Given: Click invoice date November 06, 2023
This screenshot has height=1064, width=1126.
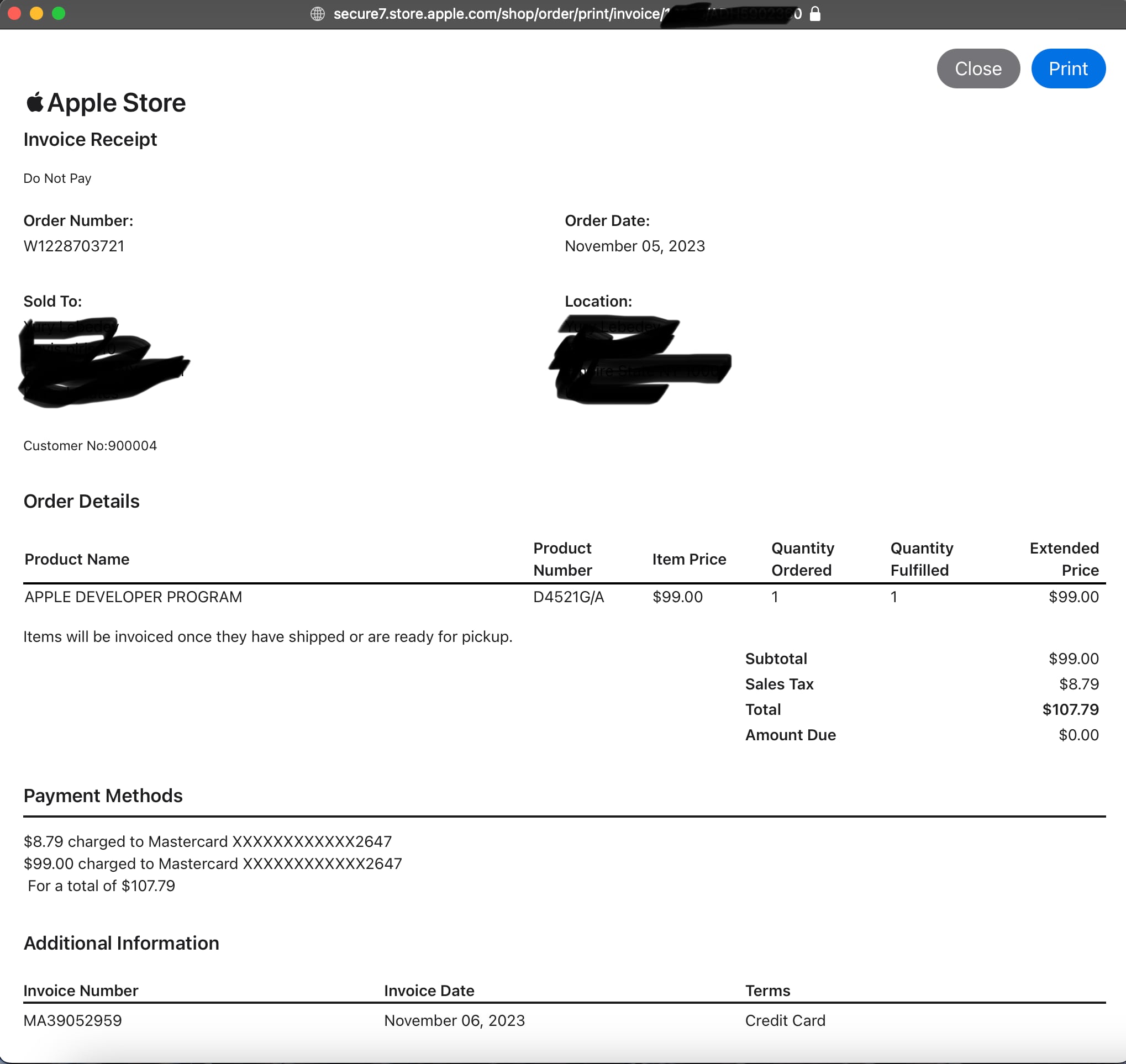Looking at the screenshot, I should [454, 1020].
